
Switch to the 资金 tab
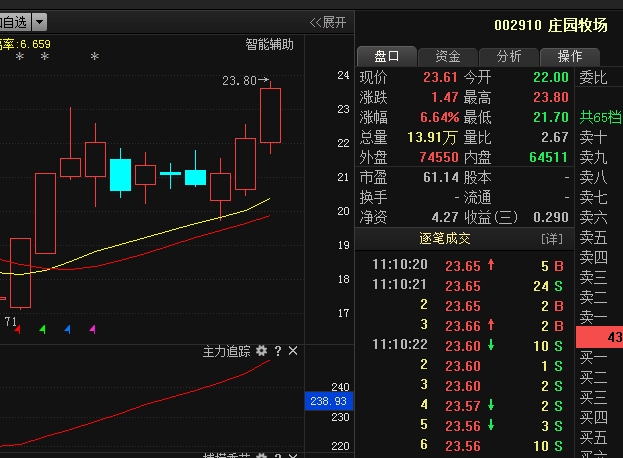(x=448, y=56)
